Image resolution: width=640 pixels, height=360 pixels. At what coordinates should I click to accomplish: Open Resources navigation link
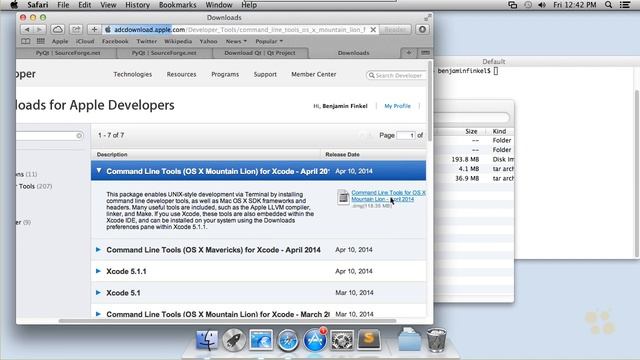pos(181,74)
